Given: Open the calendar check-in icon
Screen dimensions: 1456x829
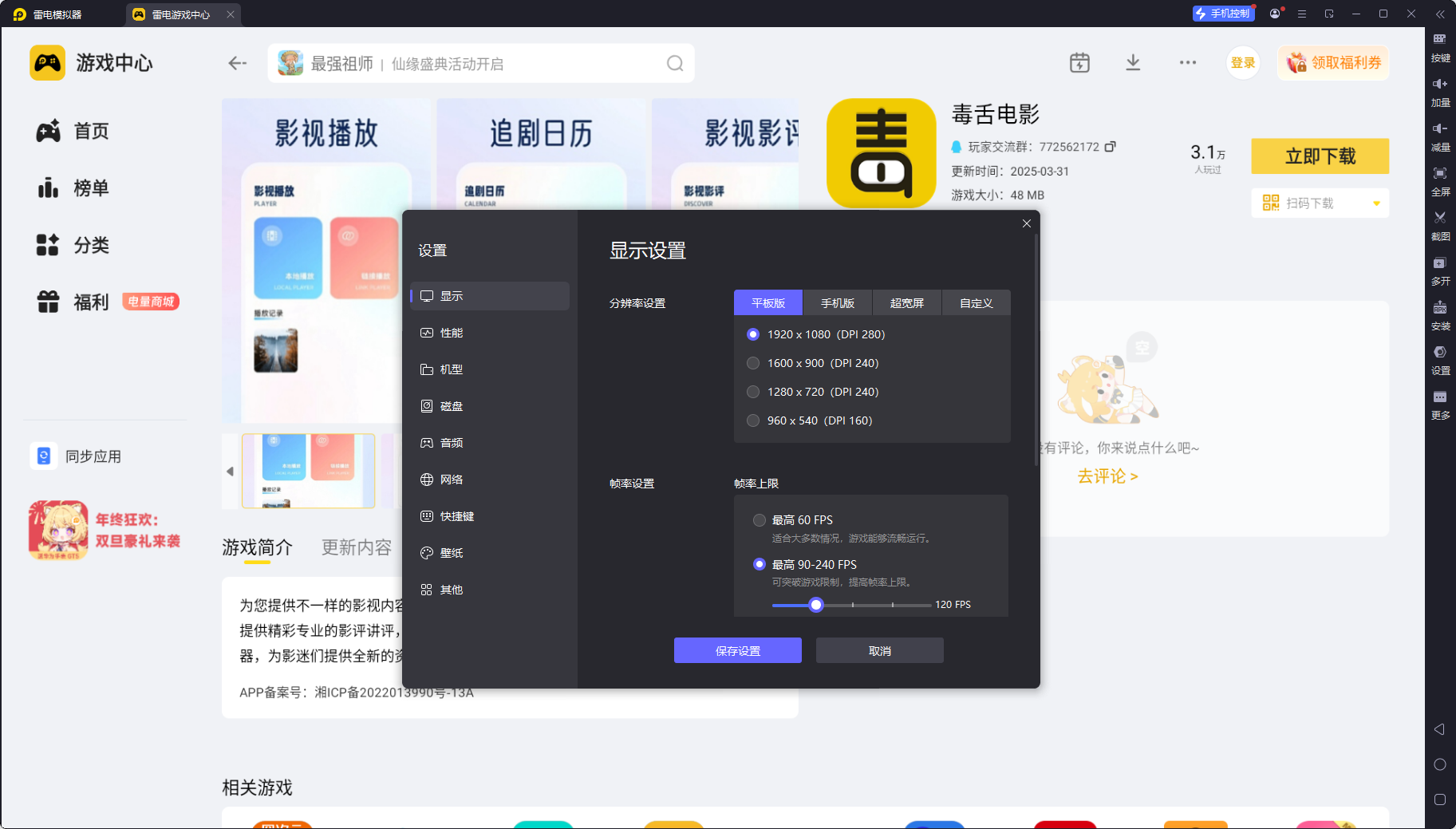Looking at the screenshot, I should click(1079, 63).
